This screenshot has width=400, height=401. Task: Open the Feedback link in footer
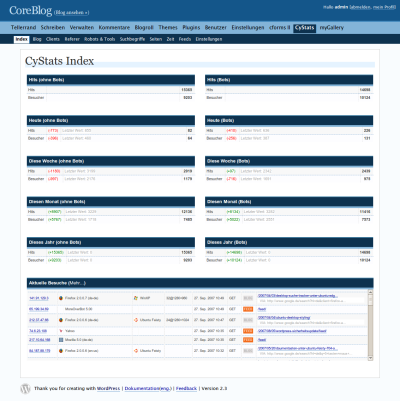click(x=186, y=388)
